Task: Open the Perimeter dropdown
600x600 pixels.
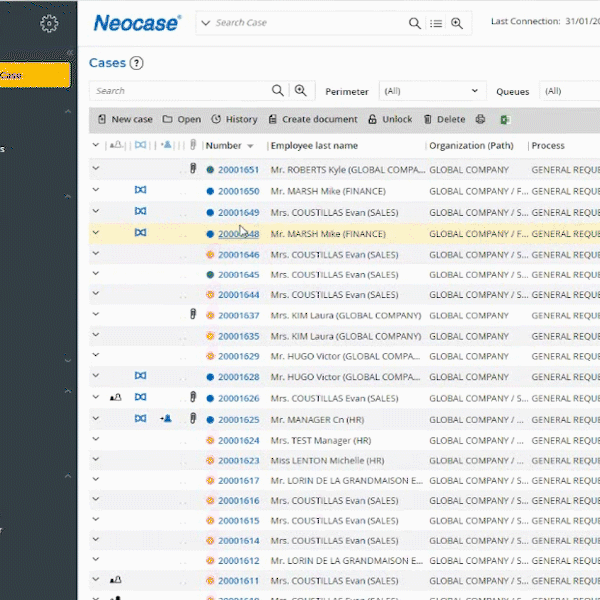Action: click(x=432, y=91)
